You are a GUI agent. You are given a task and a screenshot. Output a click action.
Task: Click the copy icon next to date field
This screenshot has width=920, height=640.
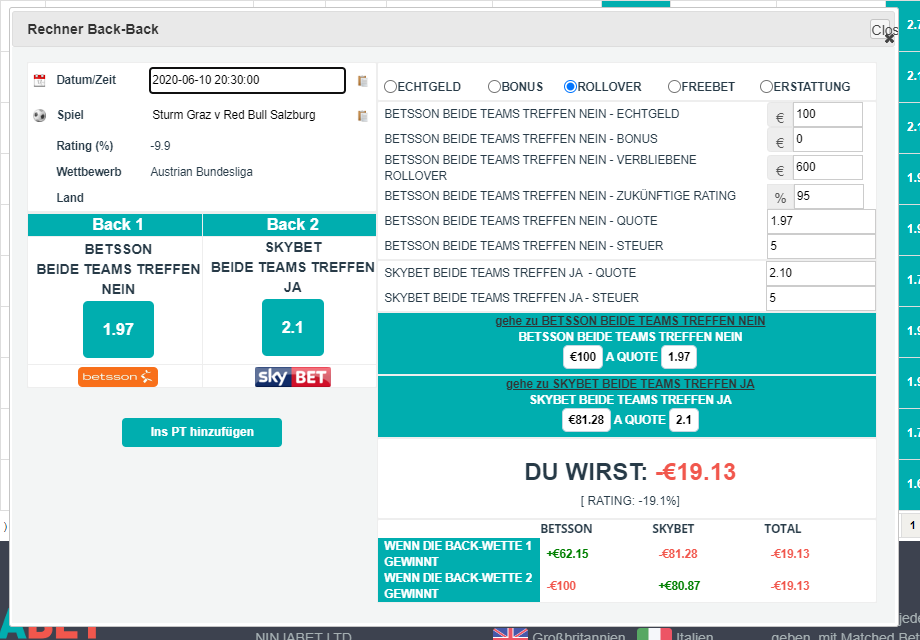click(363, 81)
